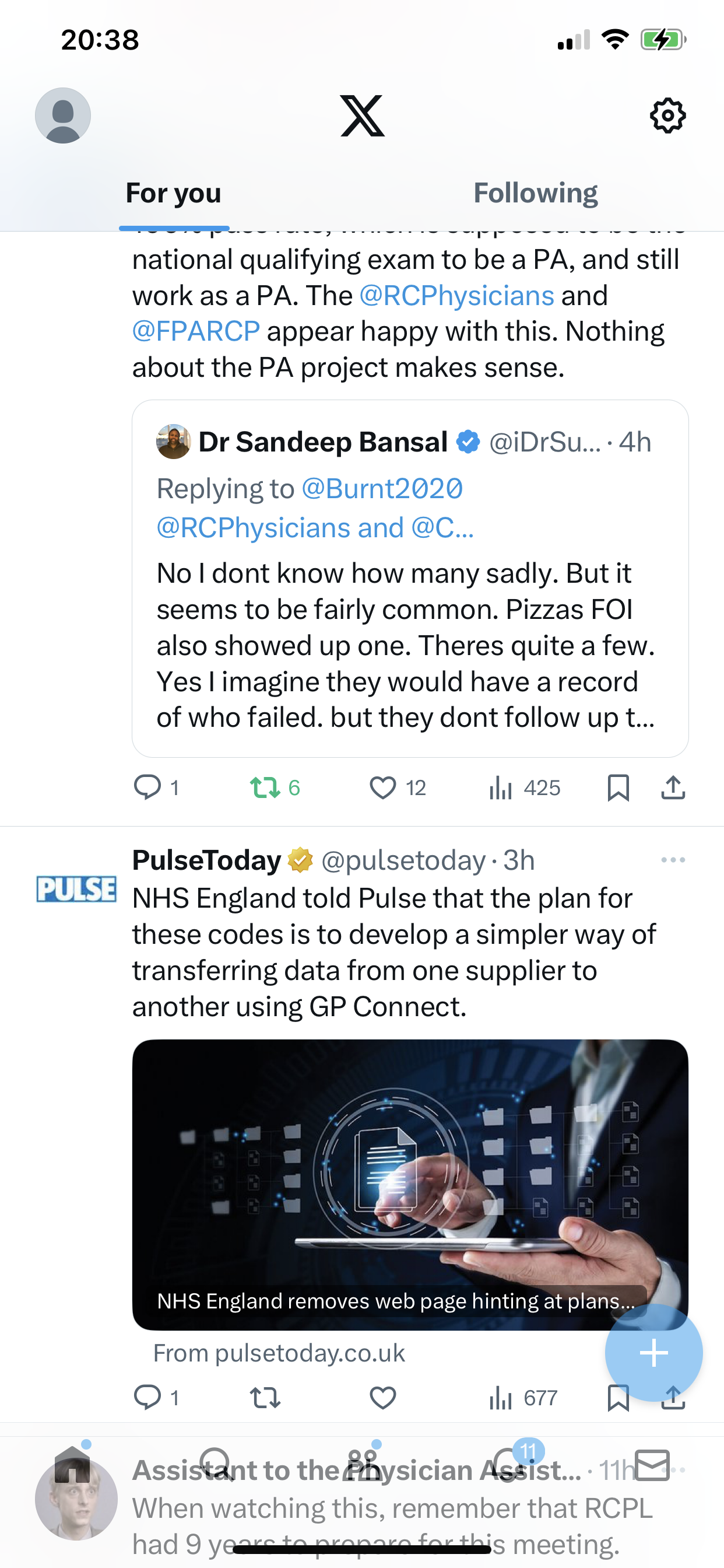View analytics showing 425 views

(x=525, y=787)
